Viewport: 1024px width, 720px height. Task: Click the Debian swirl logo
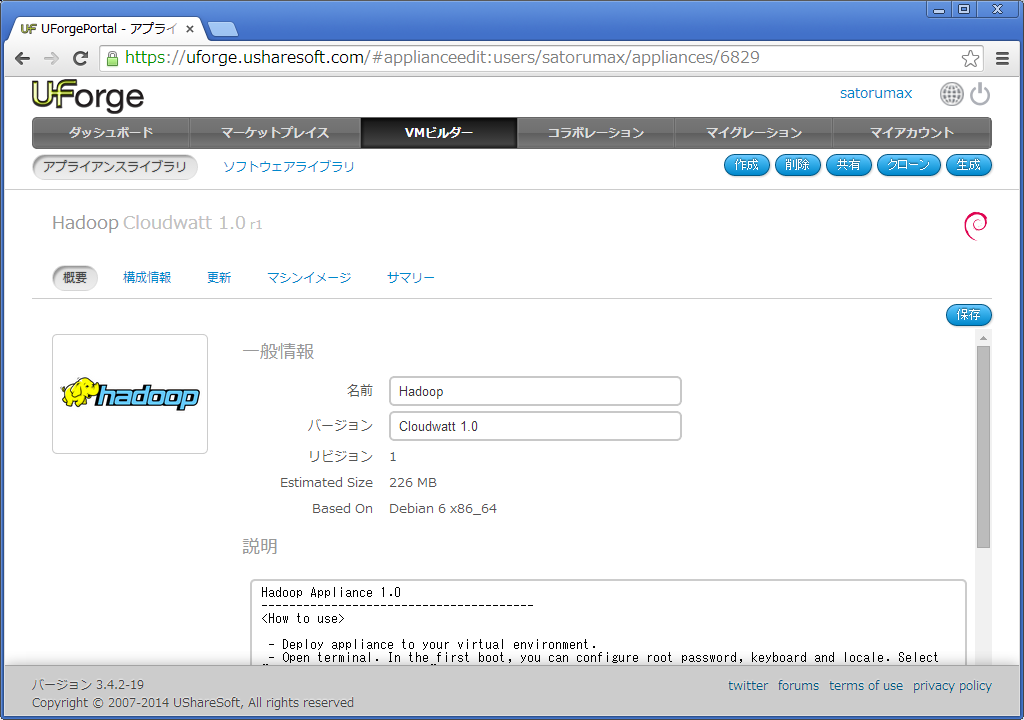(976, 226)
